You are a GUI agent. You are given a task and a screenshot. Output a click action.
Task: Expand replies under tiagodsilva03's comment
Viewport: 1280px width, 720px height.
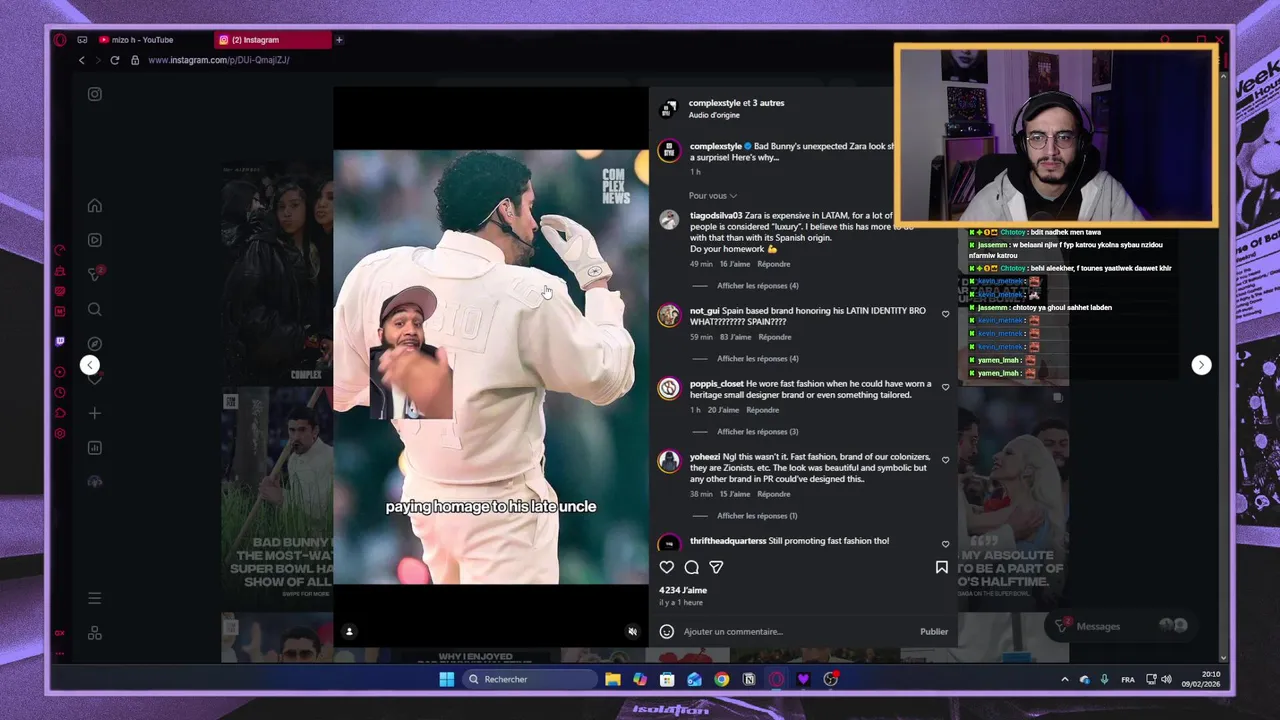coord(757,286)
